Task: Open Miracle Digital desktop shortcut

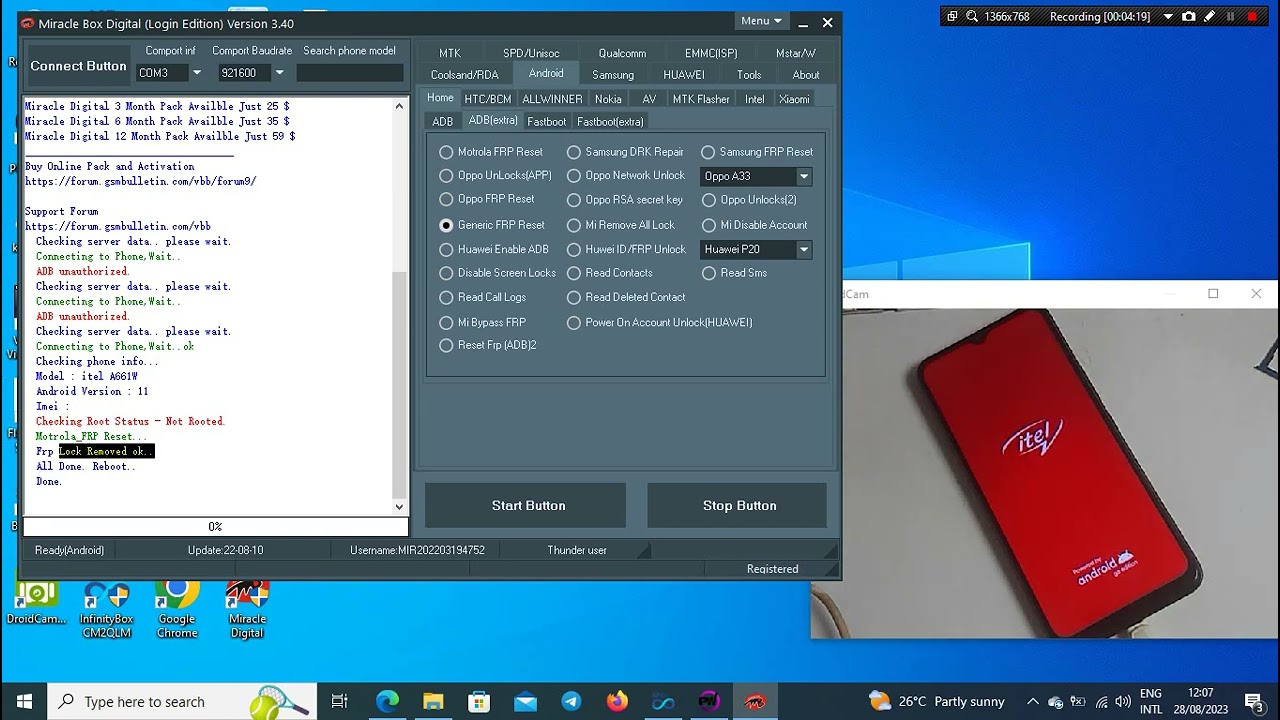Action: (x=247, y=610)
